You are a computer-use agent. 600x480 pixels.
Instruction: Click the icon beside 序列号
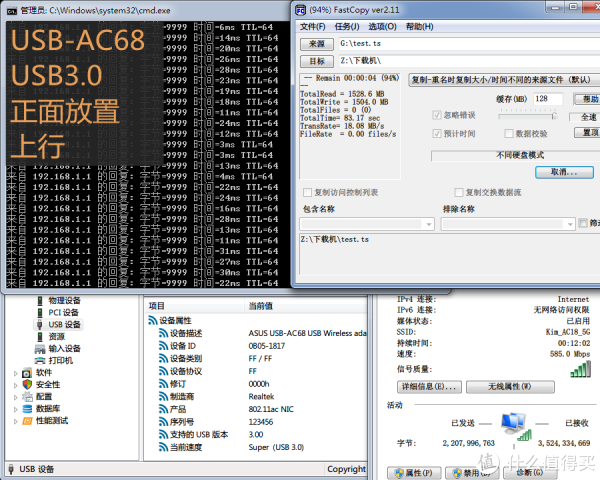coord(163,422)
